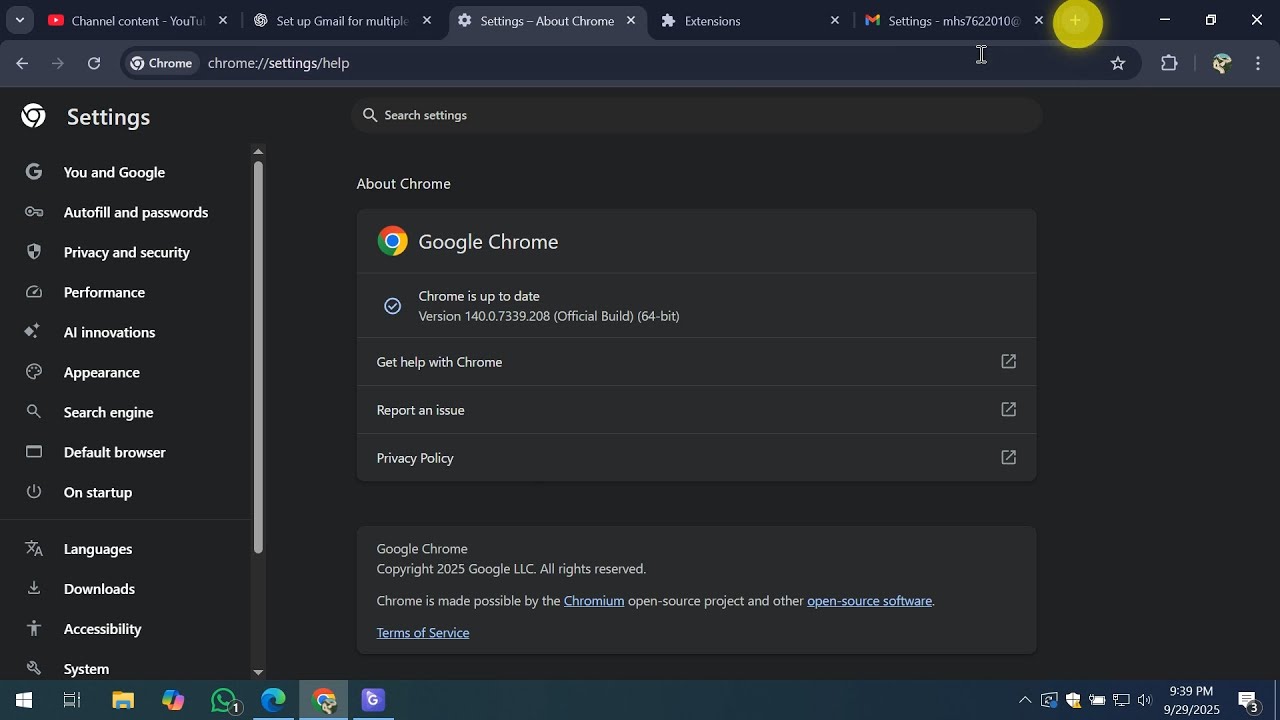Click the Chrome logo beside Settings
The image size is (1280, 720).
33,116
